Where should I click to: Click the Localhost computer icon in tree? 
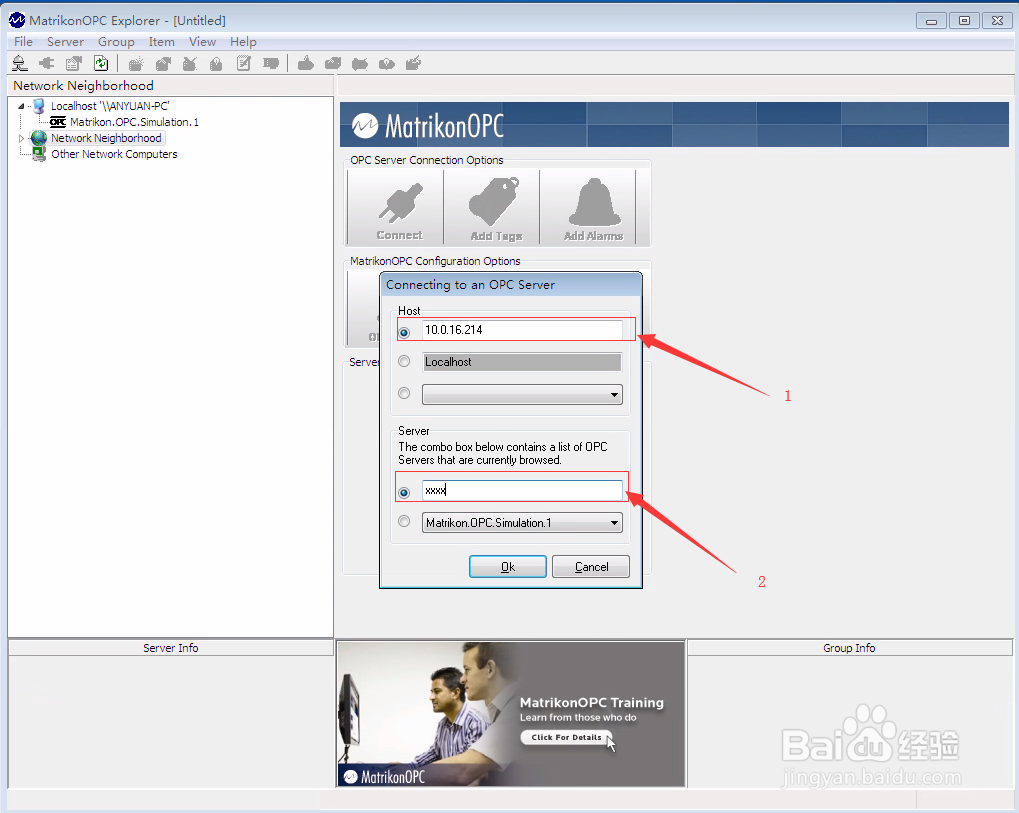[39, 106]
